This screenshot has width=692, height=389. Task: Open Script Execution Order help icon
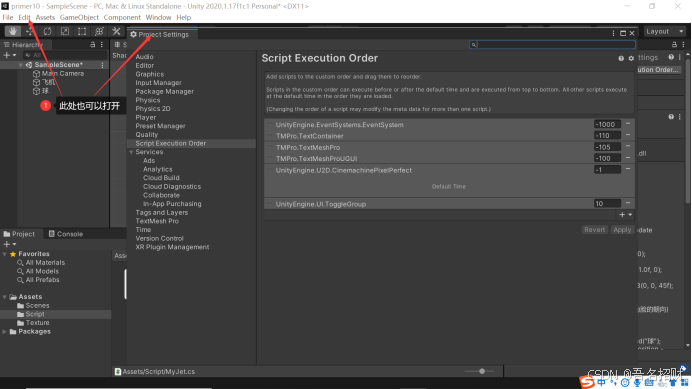coord(621,58)
